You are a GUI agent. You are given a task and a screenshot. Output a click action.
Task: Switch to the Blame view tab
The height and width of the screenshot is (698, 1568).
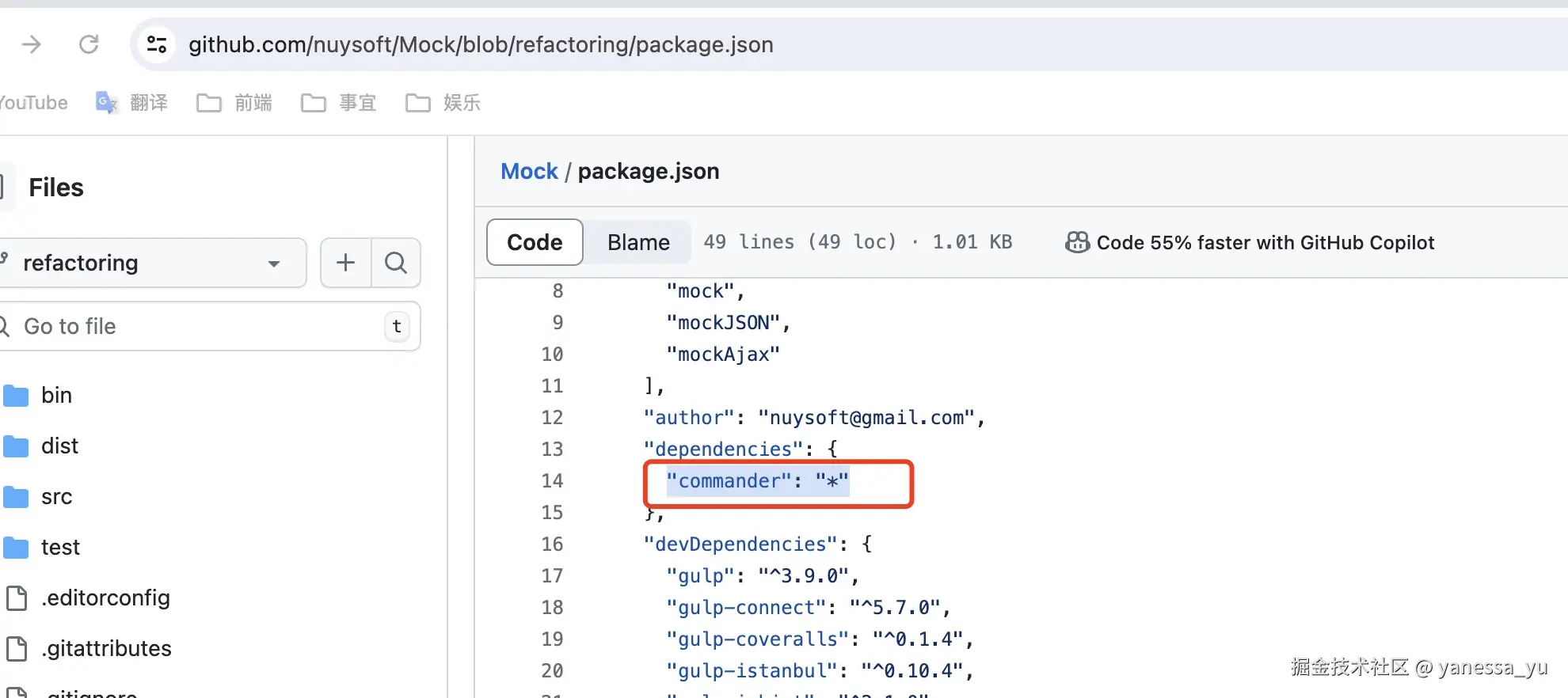coord(638,242)
